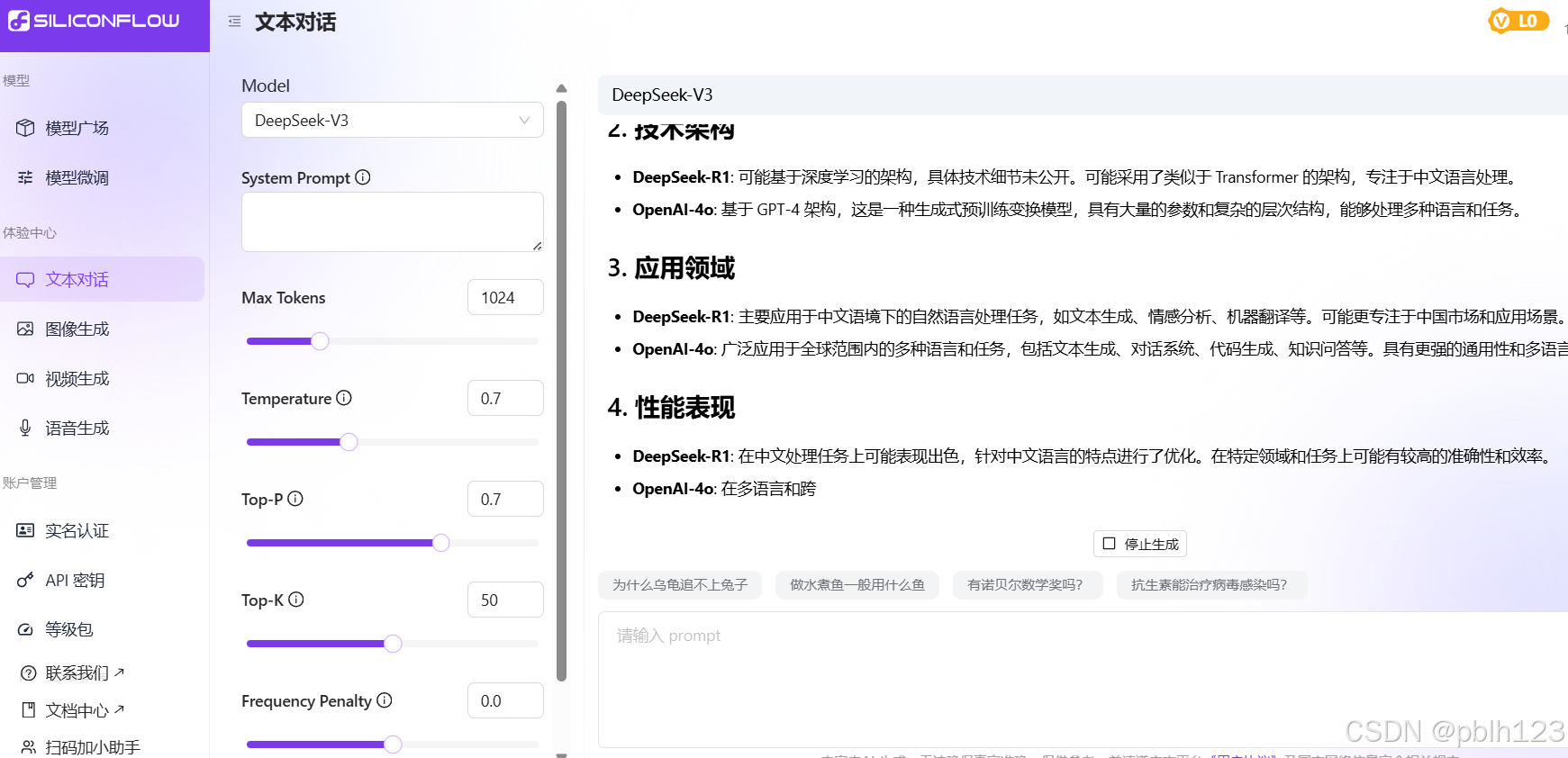Click the DeepSeek-V3 conversation header
This screenshot has height=758, width=1568.
(x=1083, y=95)
